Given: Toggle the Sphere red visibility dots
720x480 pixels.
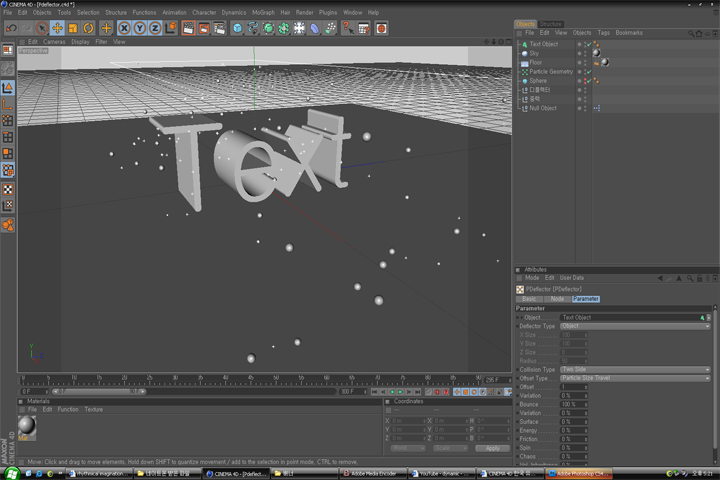Looking at the screenshot, I should click(585, 81).
